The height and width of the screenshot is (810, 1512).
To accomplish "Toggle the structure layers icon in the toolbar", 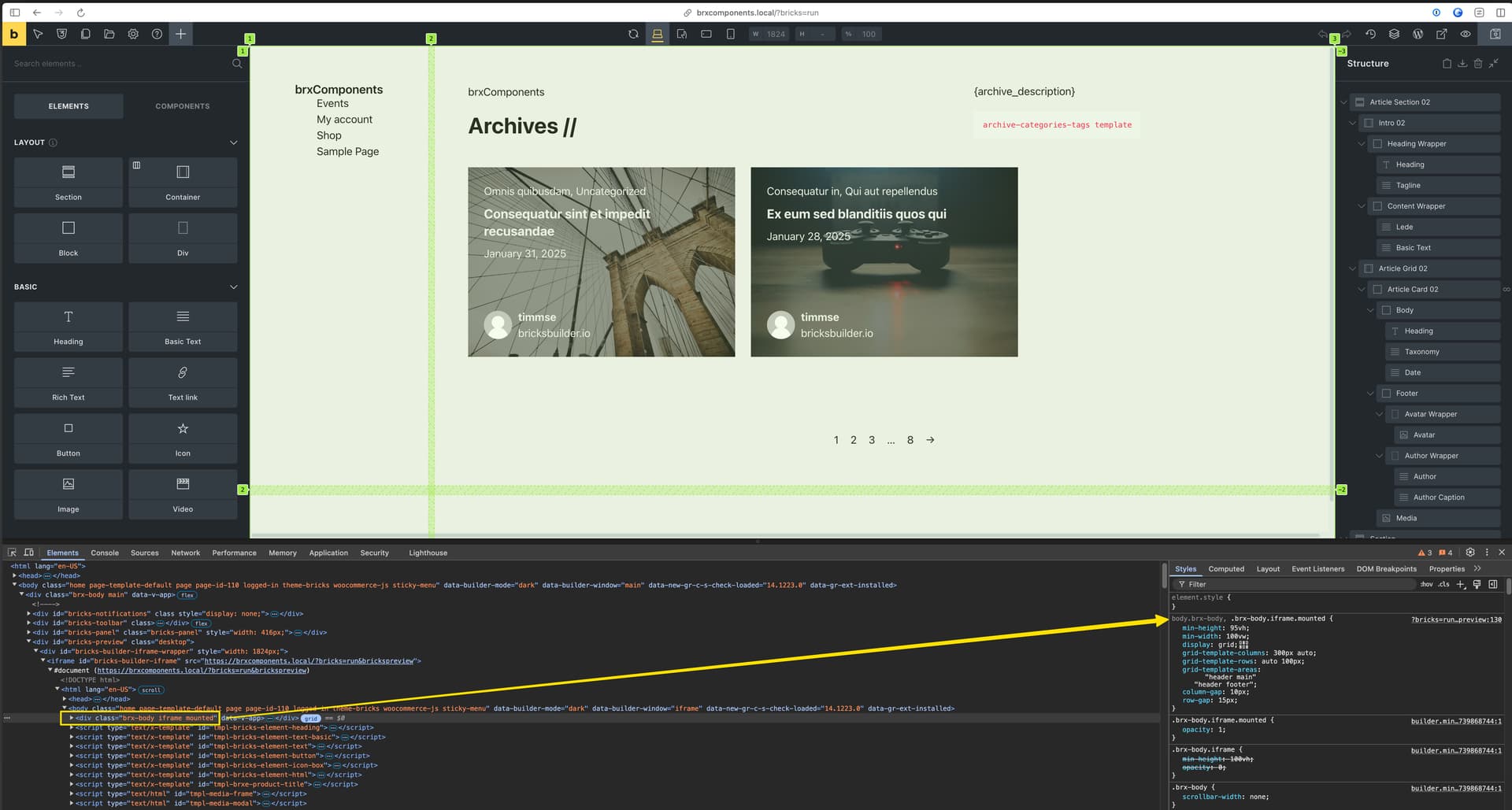I will click(x=1394, y=34).
